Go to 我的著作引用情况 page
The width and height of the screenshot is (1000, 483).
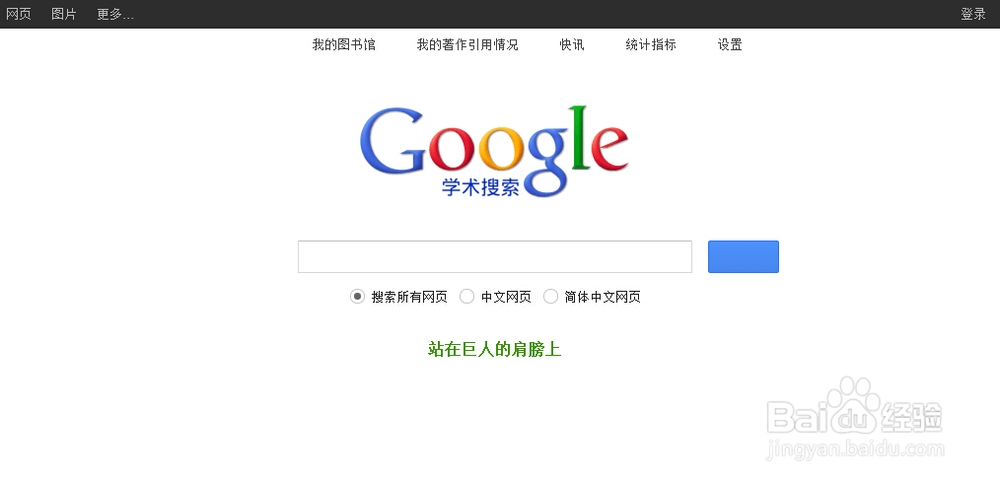tap(467, 45)
